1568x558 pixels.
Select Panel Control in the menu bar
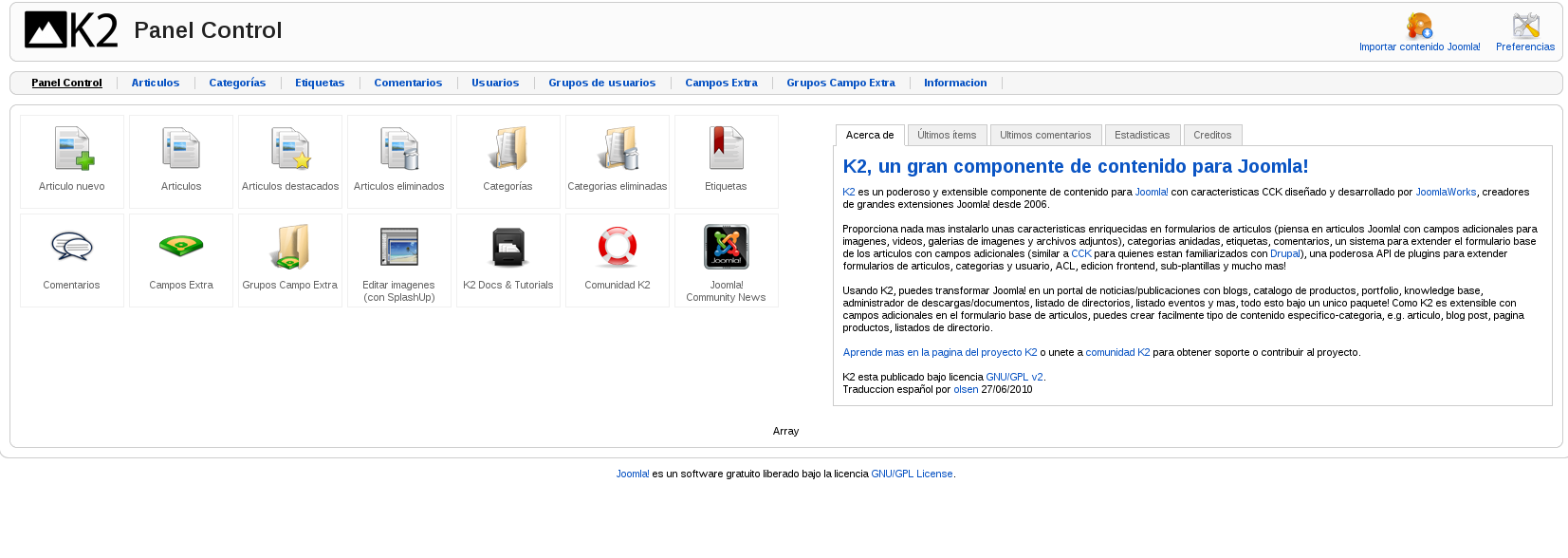[66, 84]
